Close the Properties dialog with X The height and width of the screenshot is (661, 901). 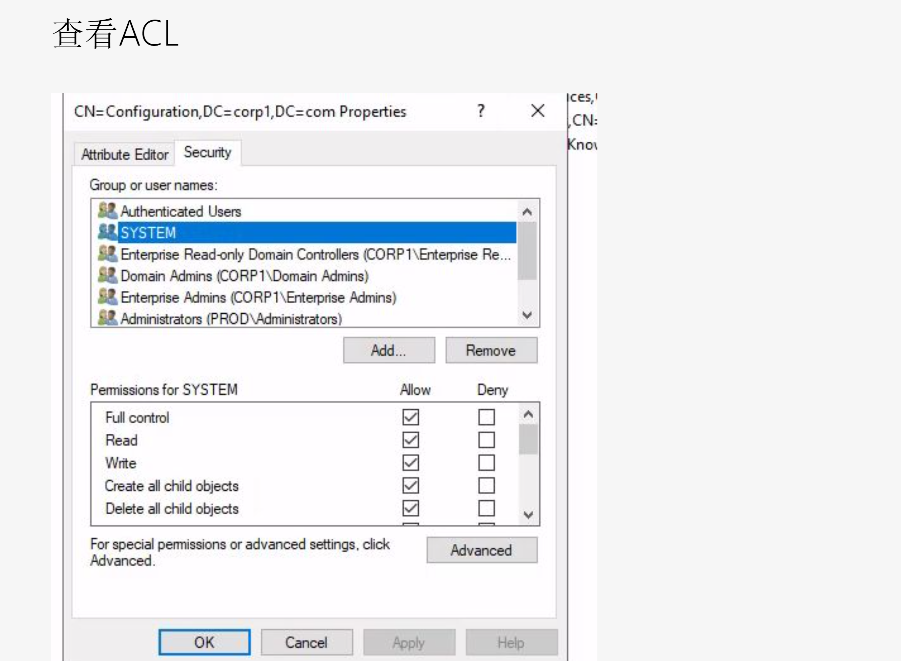(538, 111)
